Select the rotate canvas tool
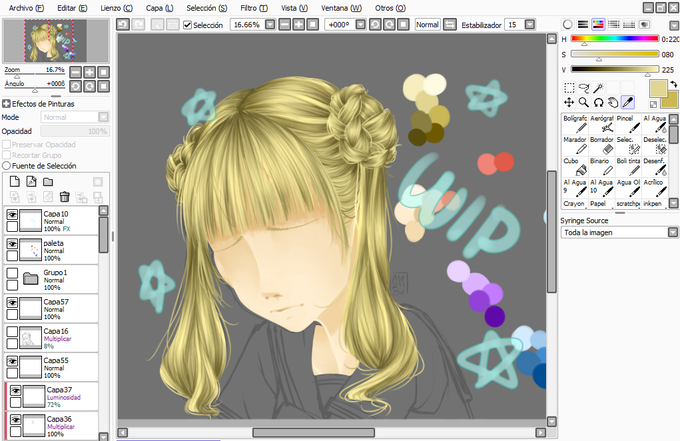Viewport: 680px width, 441px height. (598, 102)
